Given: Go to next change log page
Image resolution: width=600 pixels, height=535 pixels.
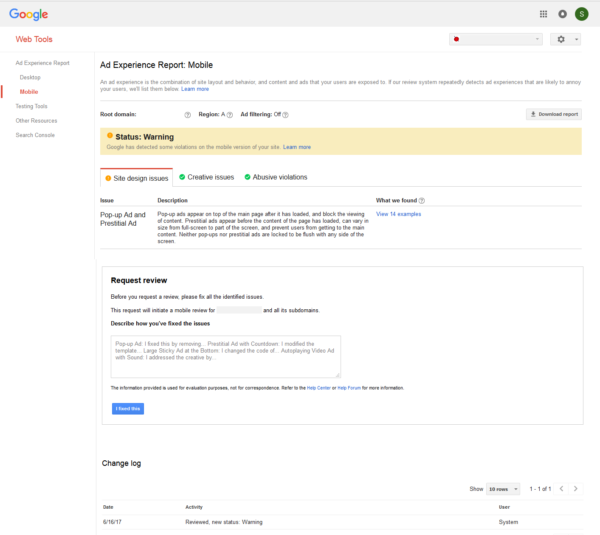Looking at the screenshot, I should pyautogui.click(x=576, y=489).
